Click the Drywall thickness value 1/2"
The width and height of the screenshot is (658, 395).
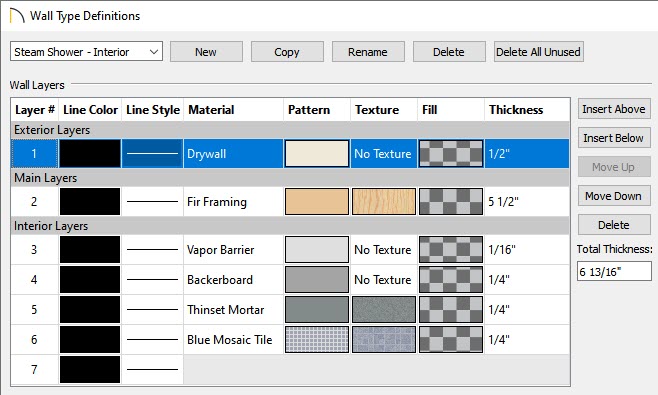click(x=499, y=154)
